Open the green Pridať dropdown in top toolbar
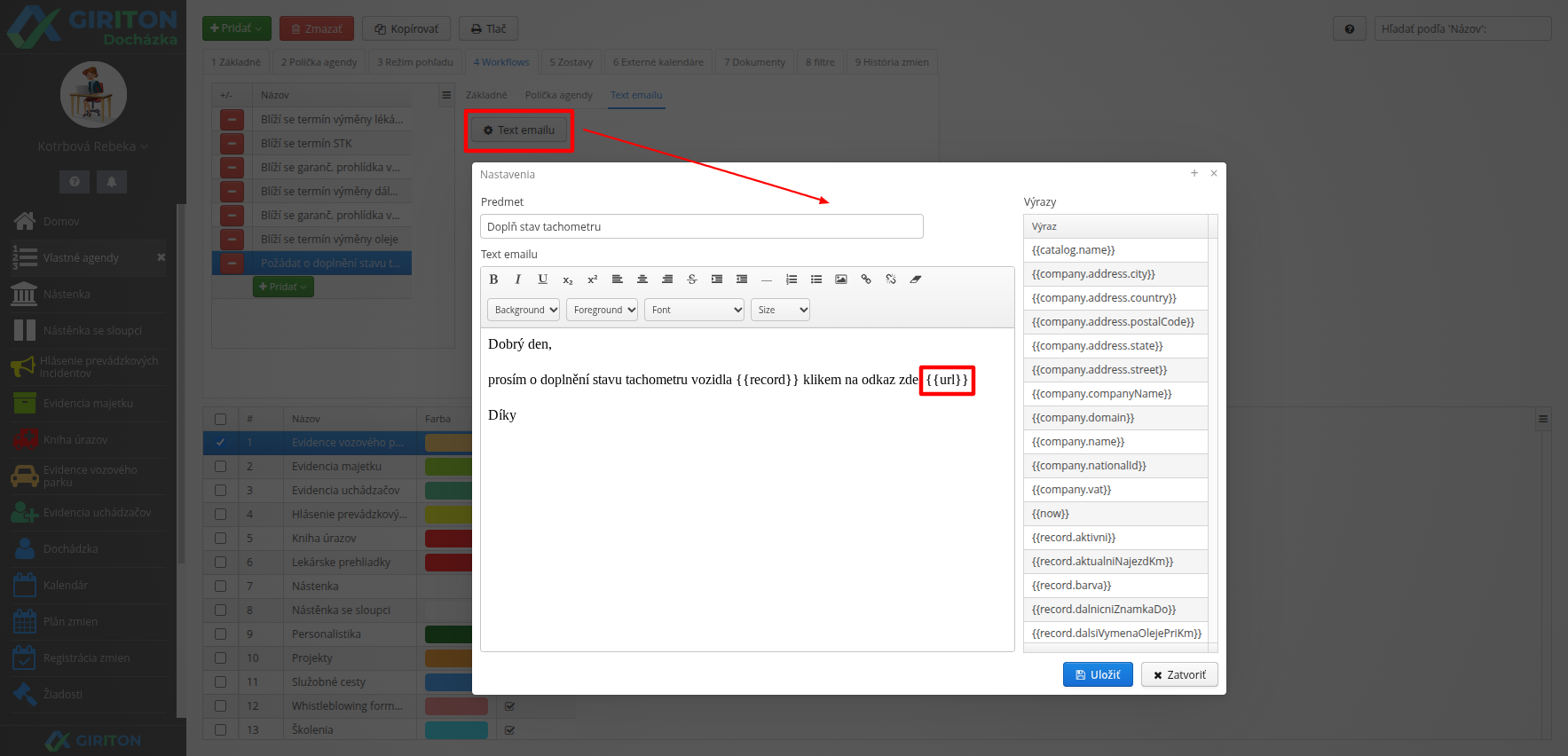The image size is (1568, 756). tap(236, 28)
